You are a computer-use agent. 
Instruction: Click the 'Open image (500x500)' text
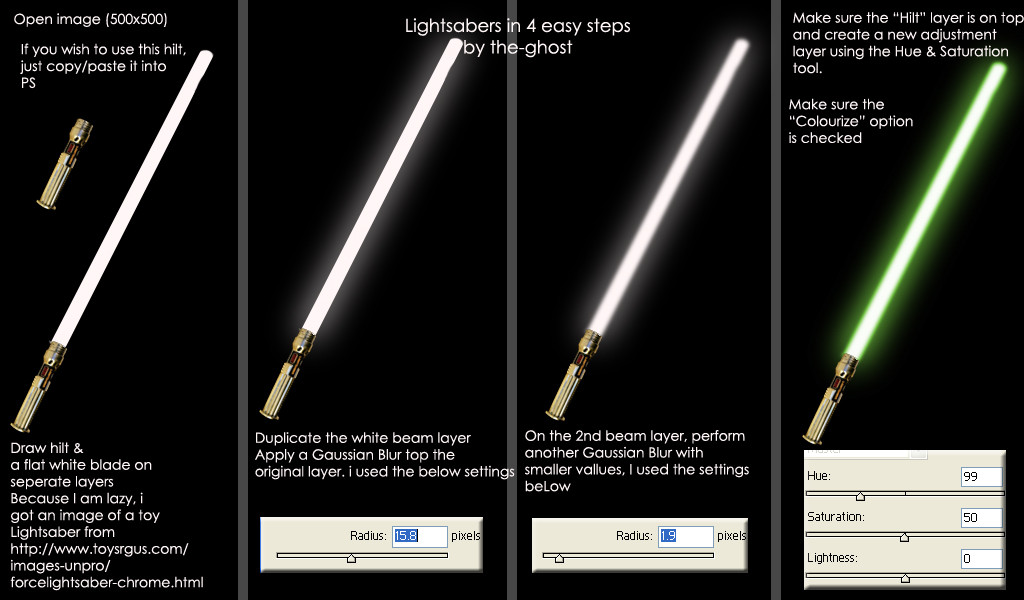tap(91, 20)
